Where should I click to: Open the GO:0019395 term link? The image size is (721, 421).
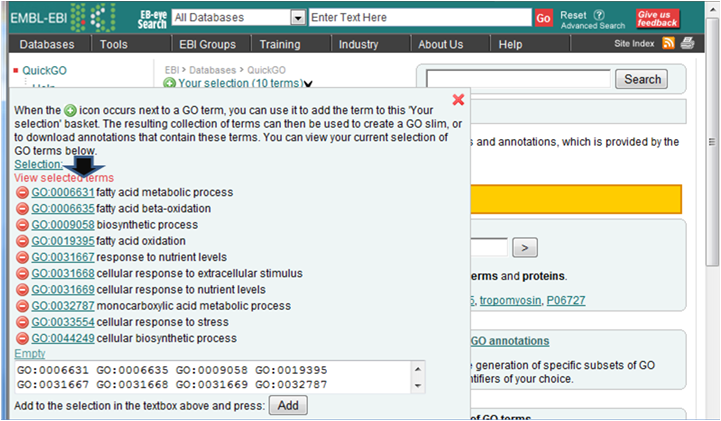[63, 241]
